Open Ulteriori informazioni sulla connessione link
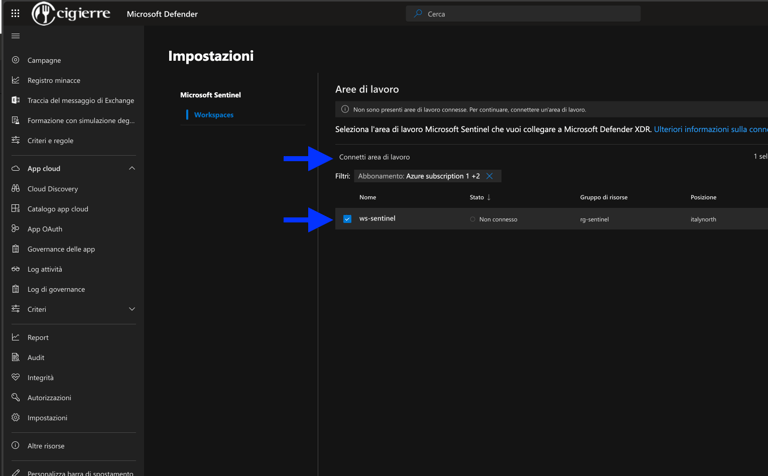 tap(711, 129)
